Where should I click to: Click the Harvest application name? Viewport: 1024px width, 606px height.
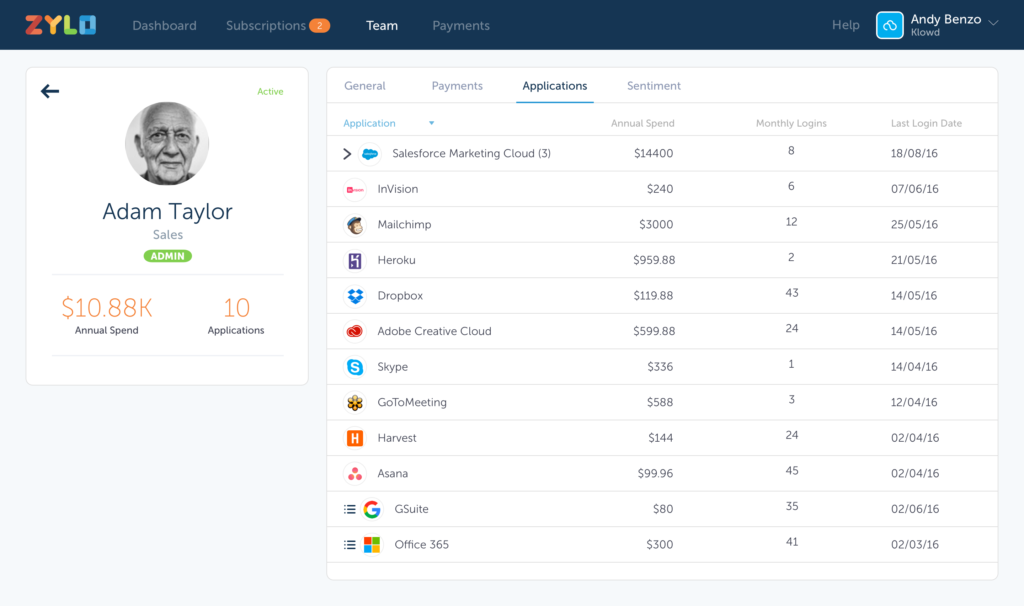point(397,438)
